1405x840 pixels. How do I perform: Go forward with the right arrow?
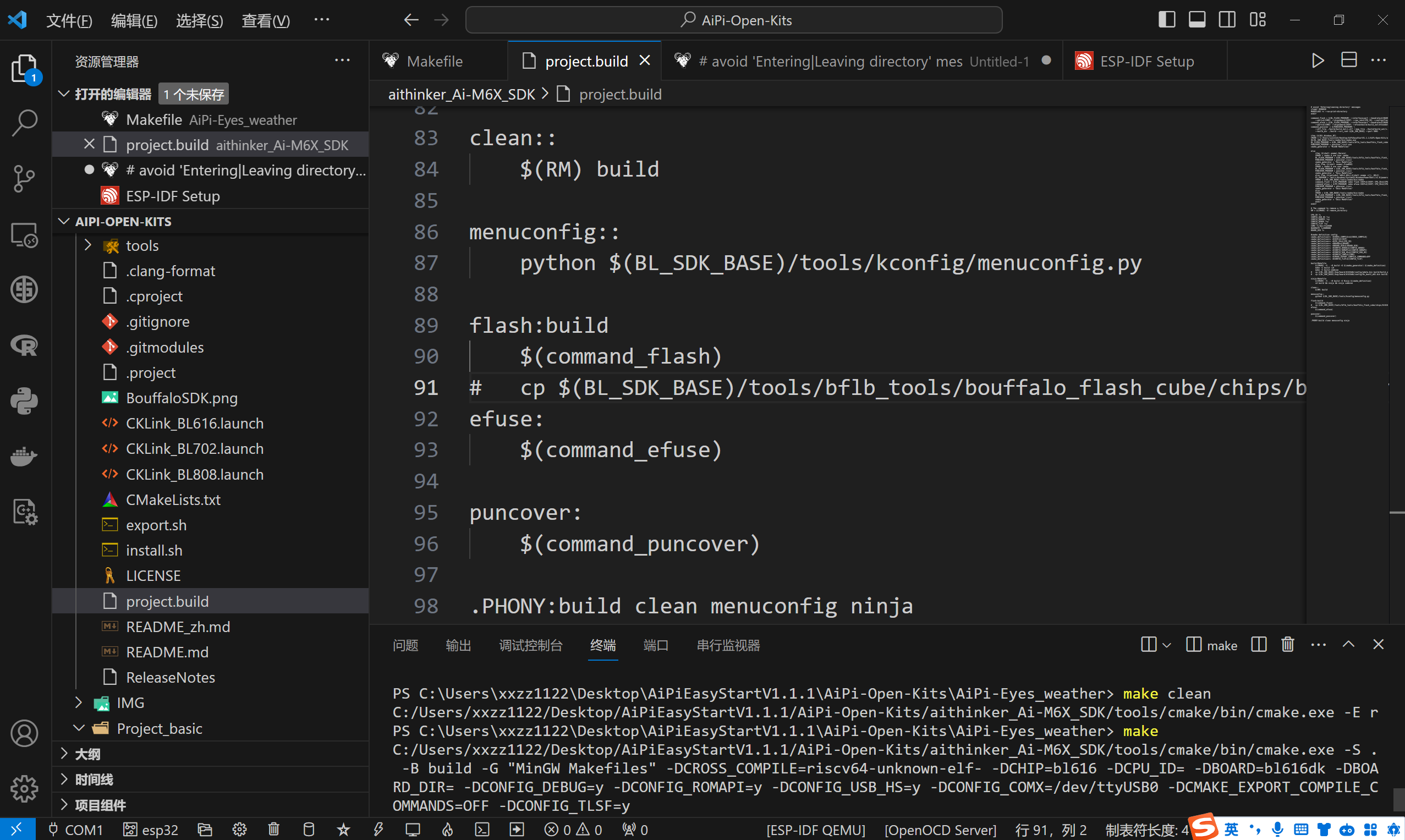point(442,20)
